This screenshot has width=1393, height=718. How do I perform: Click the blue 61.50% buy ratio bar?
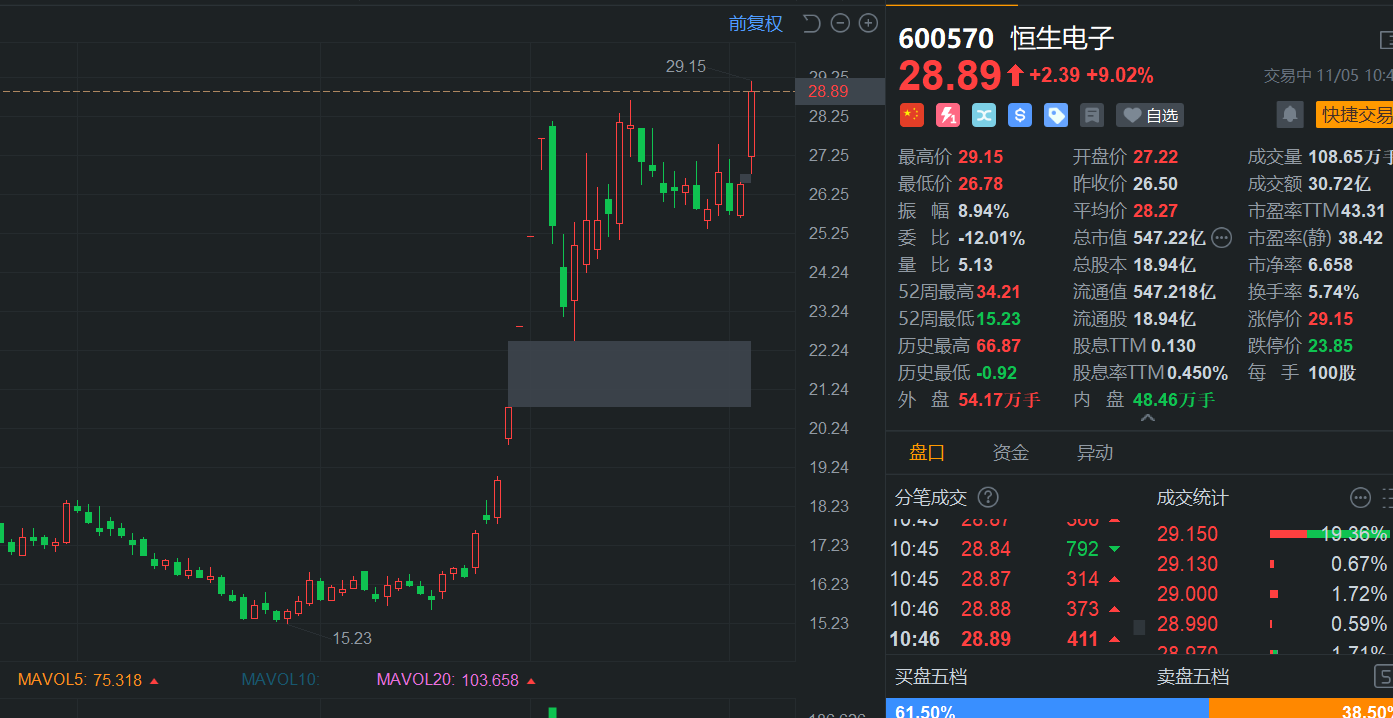pos(1047,708)
